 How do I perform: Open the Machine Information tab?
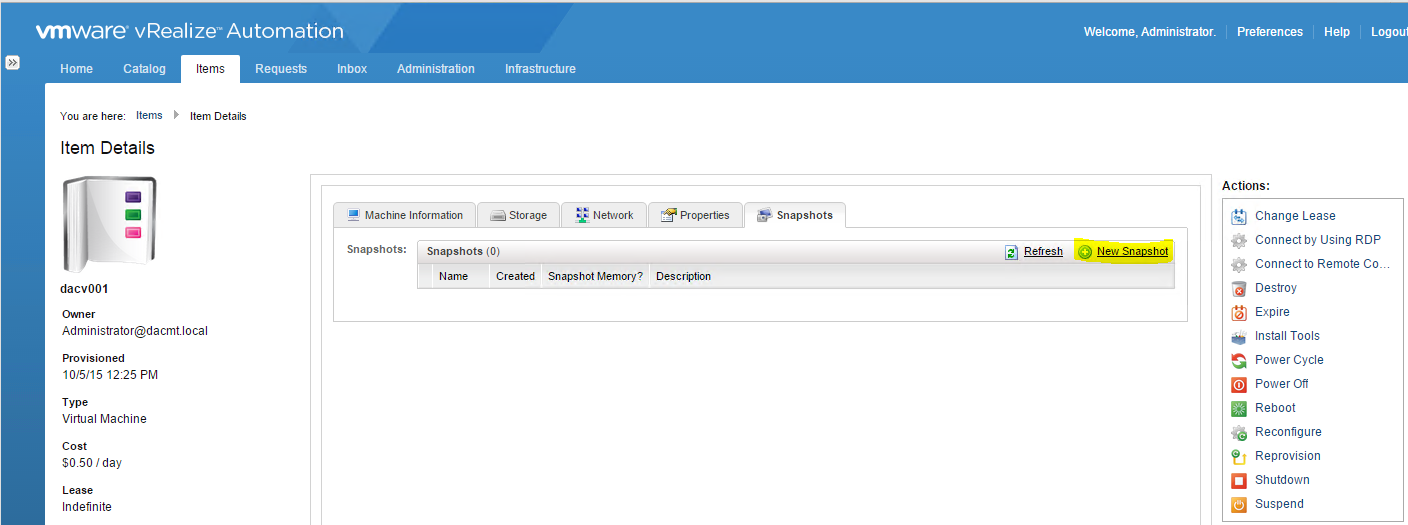coord(404,215)
